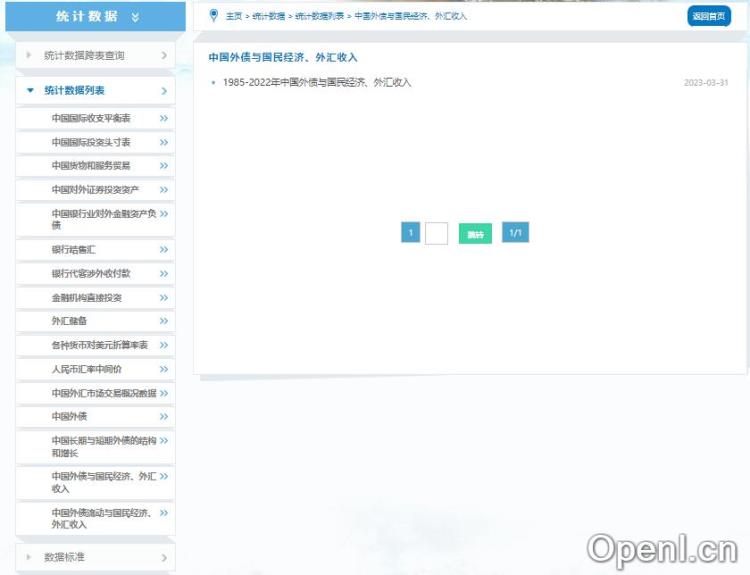Open 1985-2022年中国外债与国民经济、外汇收入 article

[317, 82]
